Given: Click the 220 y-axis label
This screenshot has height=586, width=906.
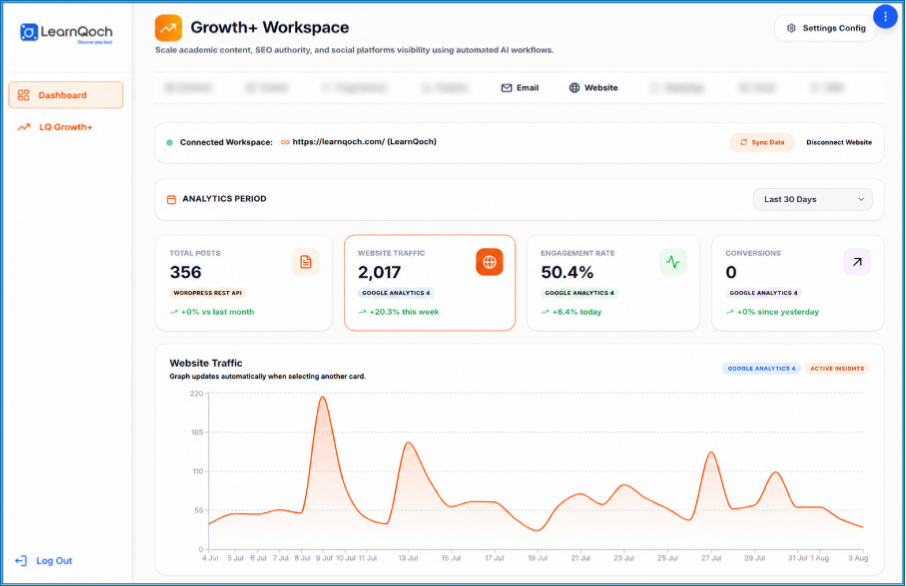Looking at the screenshot, I should [x=196, y=394].
